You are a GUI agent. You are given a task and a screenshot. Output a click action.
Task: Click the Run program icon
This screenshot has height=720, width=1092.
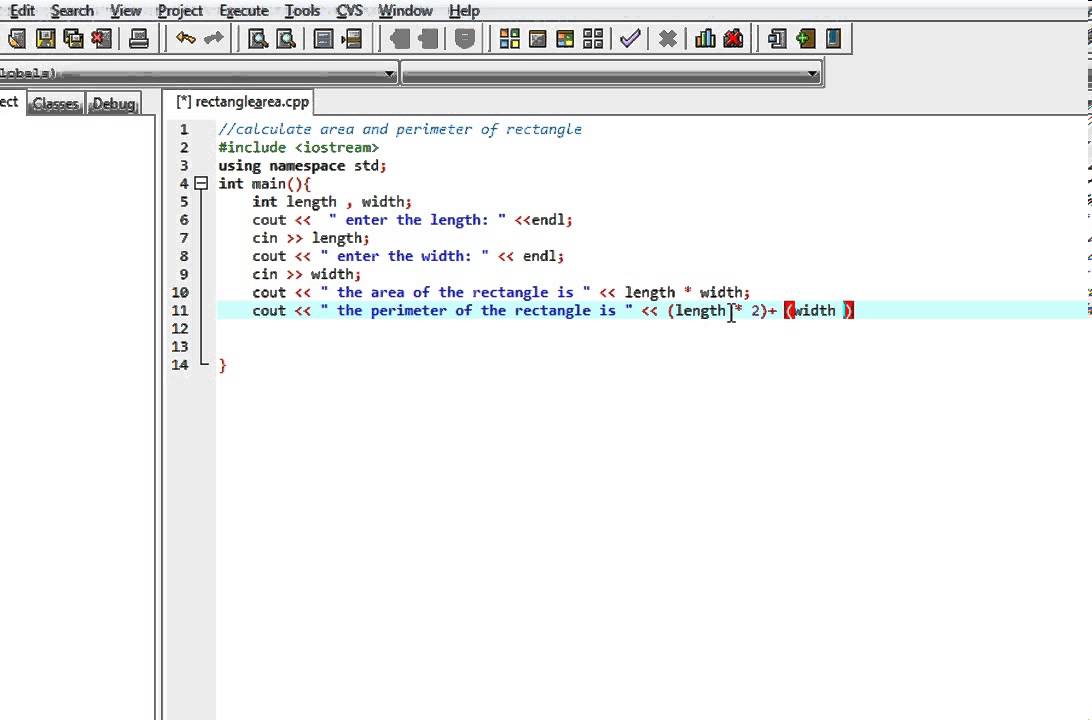[x=538, y=38]
